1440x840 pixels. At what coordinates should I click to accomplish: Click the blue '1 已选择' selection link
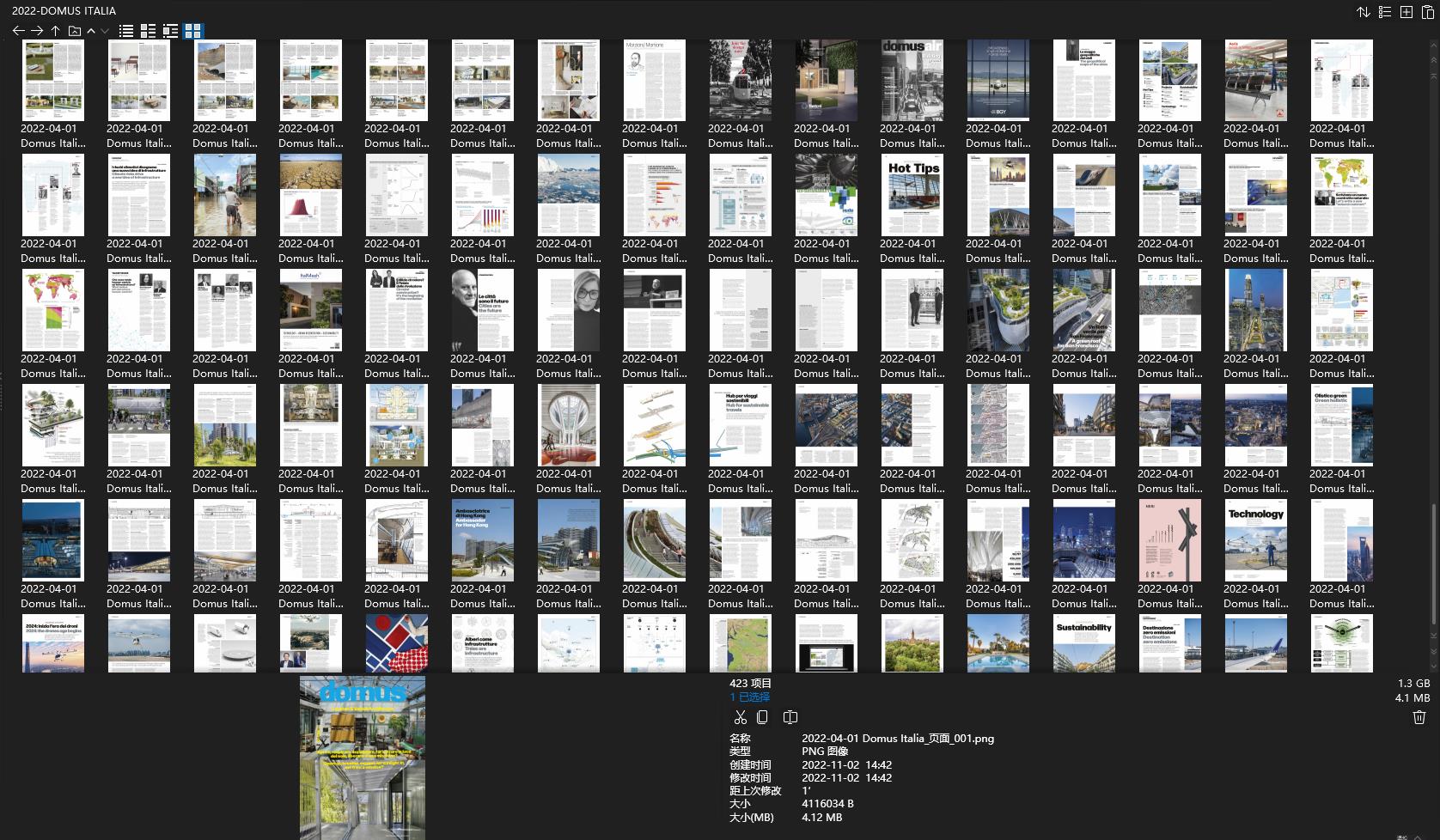pos(748,697)
